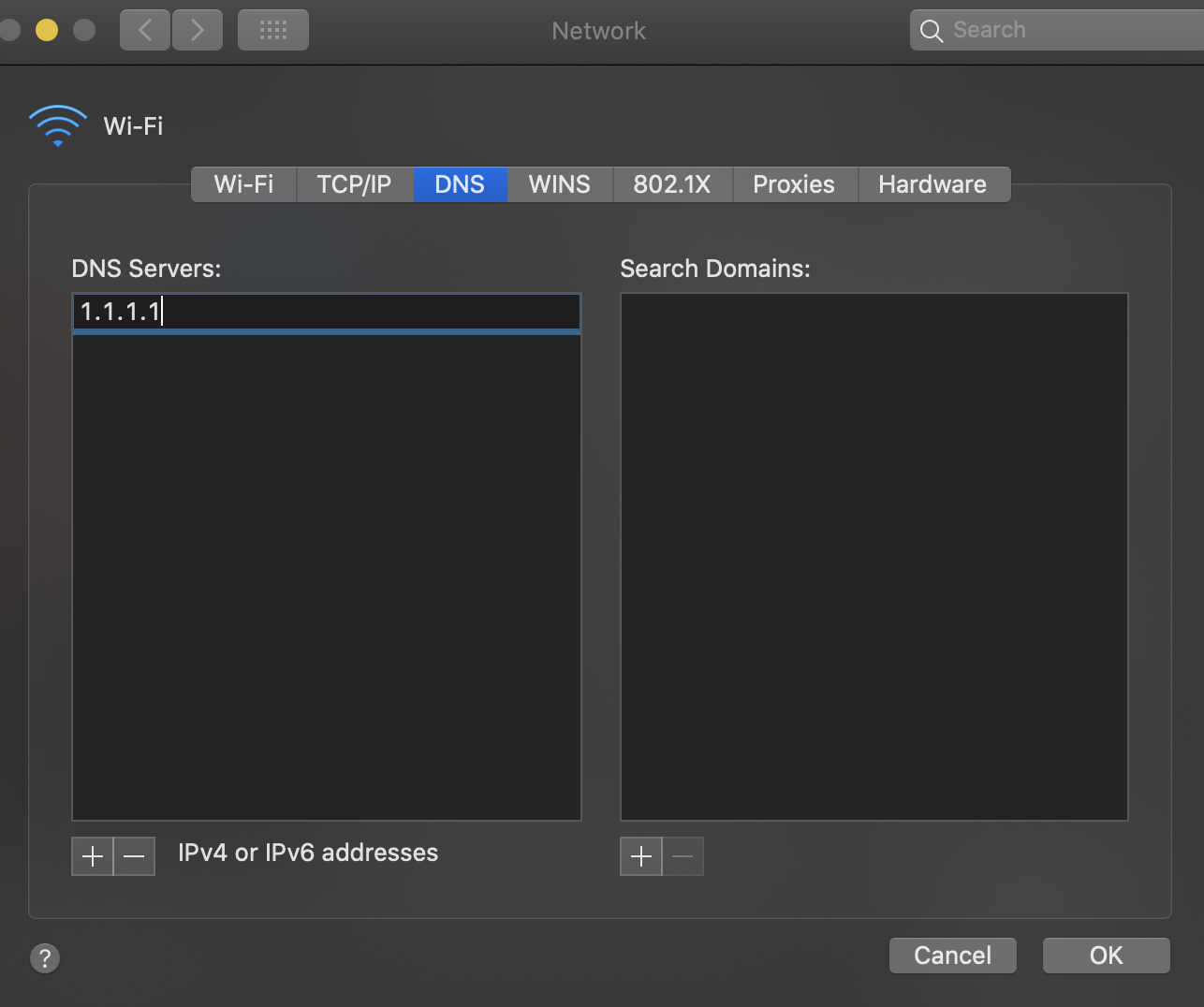Add a DNS server with the plus icon
The image size is (1204, 1007).
(92, 855)
